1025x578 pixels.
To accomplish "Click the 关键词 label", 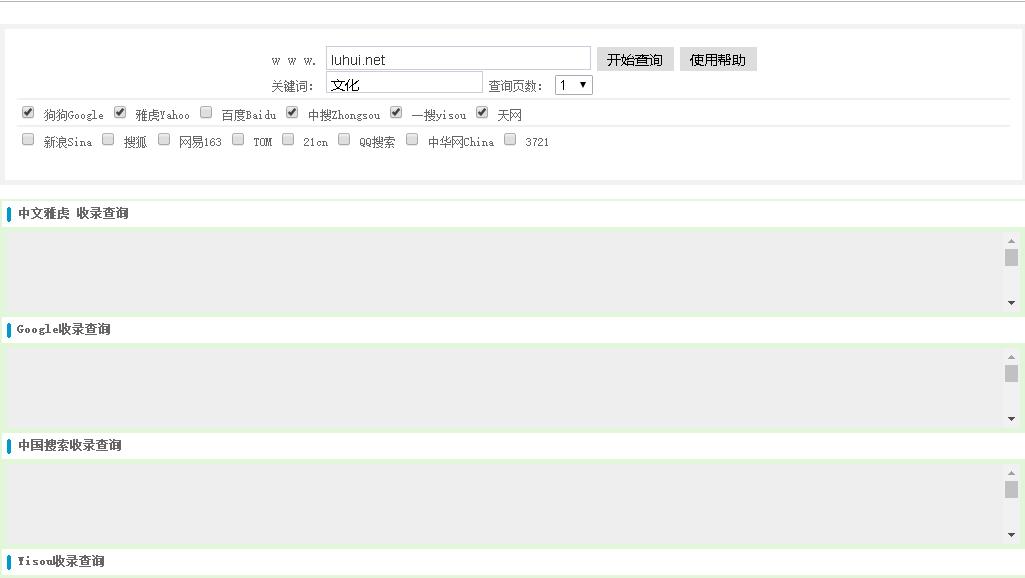I will pyautogui.click(x=292, y=86).
